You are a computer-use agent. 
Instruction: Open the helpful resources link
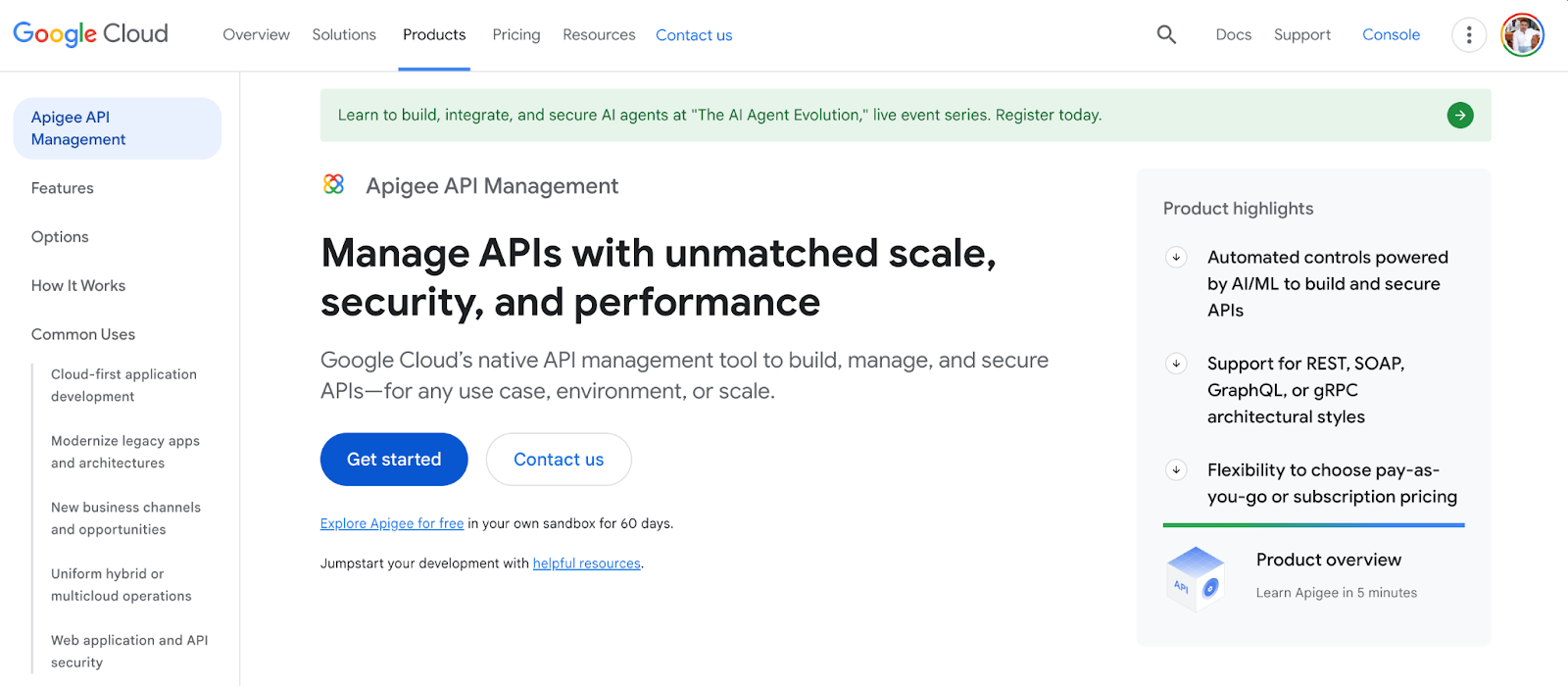click(x=587, y=563)
